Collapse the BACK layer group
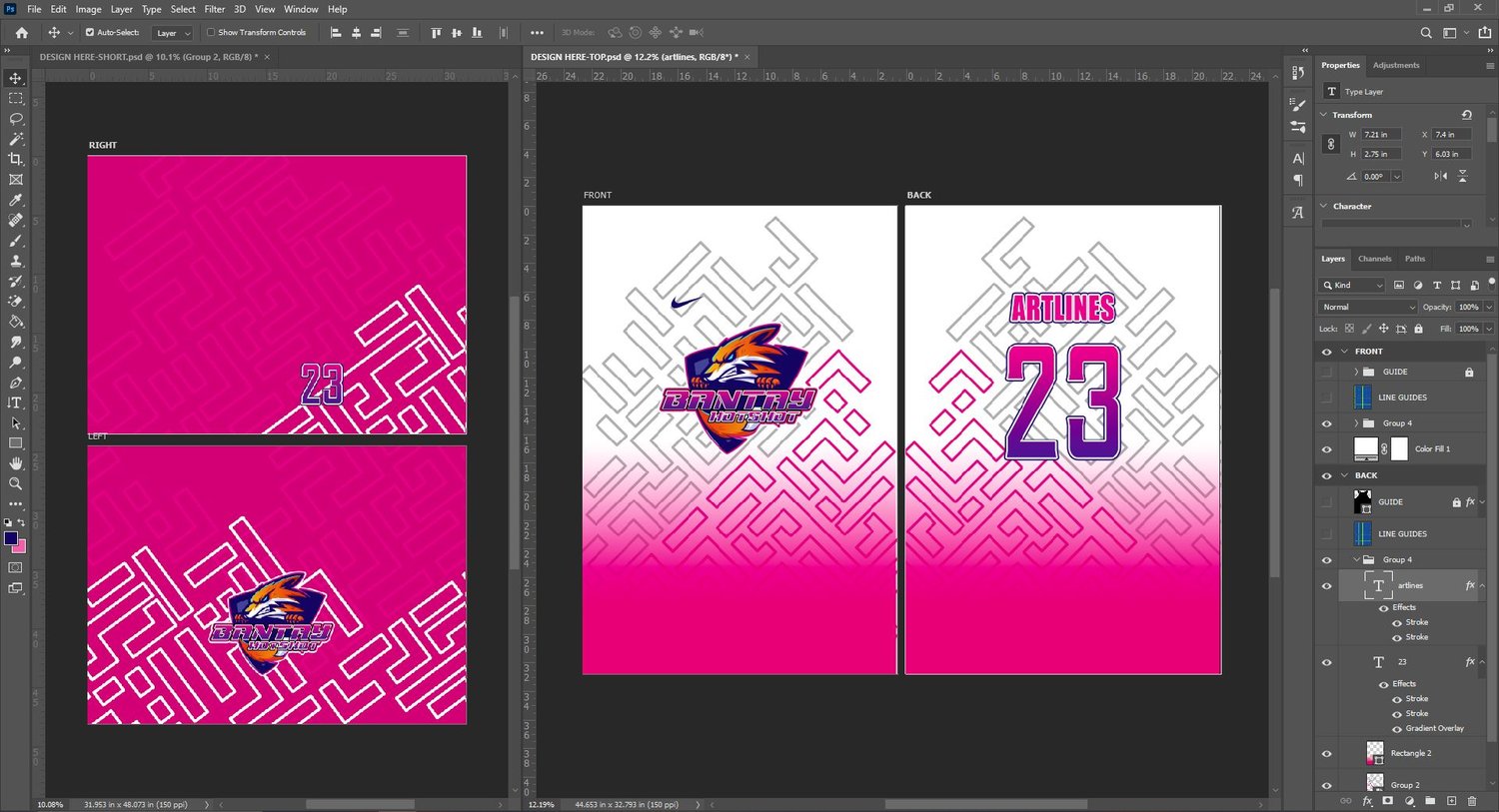This screenshot has height=812, width=1499. point(1344,475)
